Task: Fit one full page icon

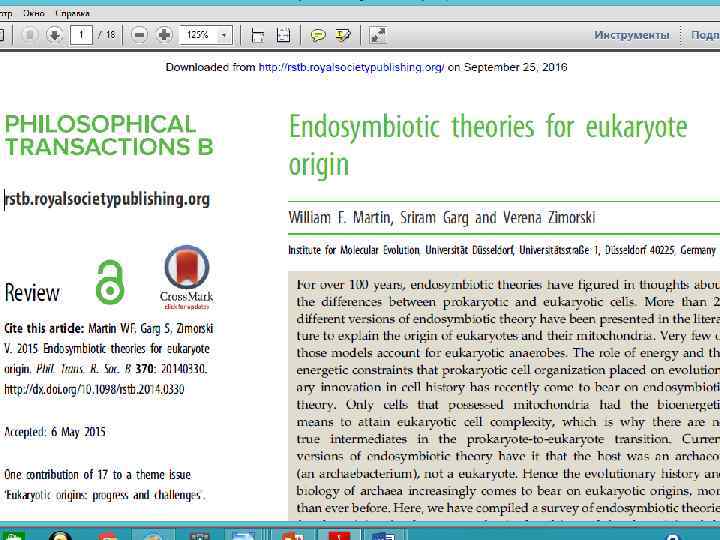Action: pos(283,35)
